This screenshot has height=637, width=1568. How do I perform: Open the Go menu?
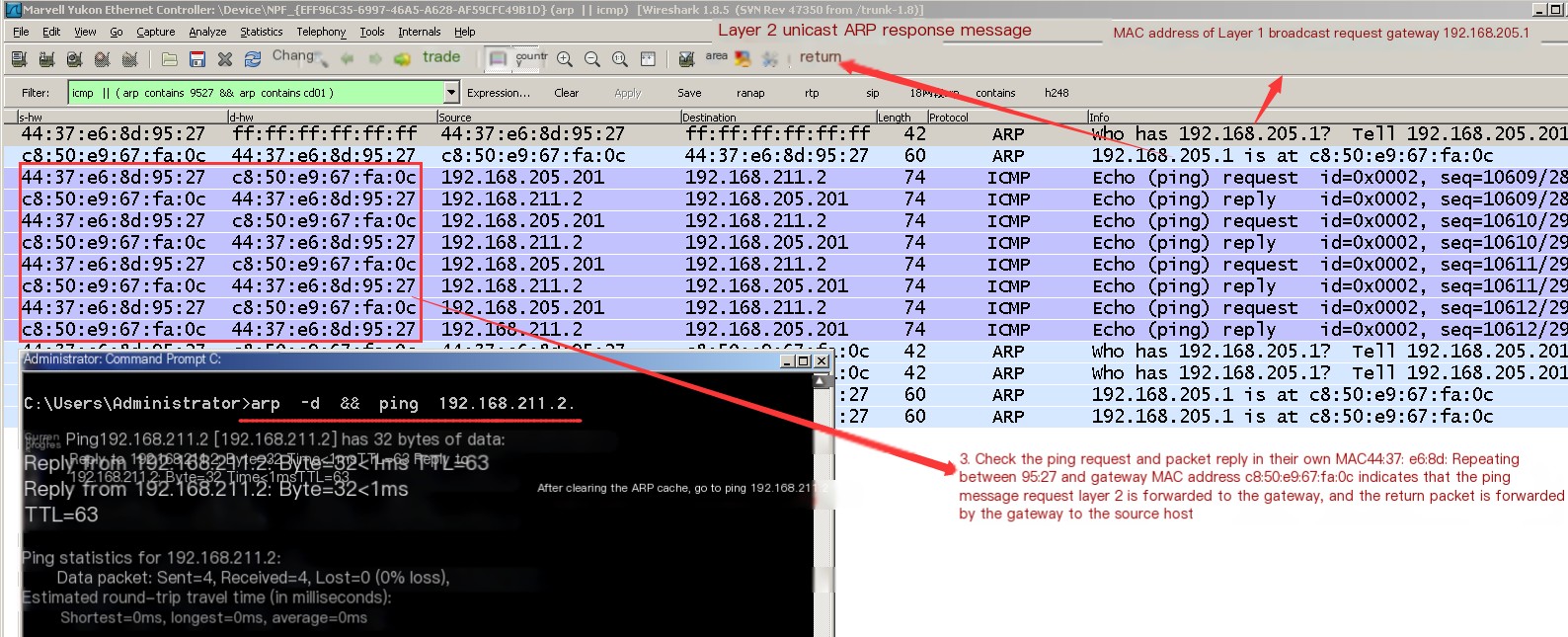click(117, 32)
